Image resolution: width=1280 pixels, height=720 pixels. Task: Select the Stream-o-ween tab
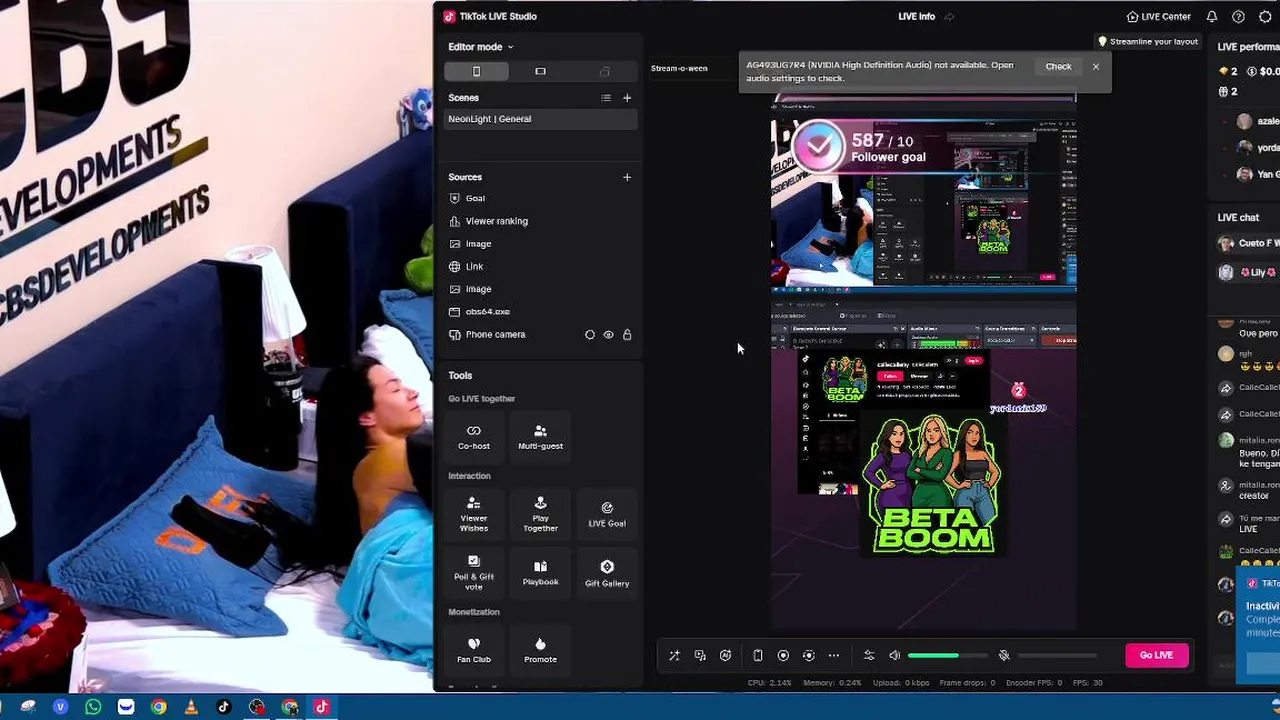[x=679, y=68]
